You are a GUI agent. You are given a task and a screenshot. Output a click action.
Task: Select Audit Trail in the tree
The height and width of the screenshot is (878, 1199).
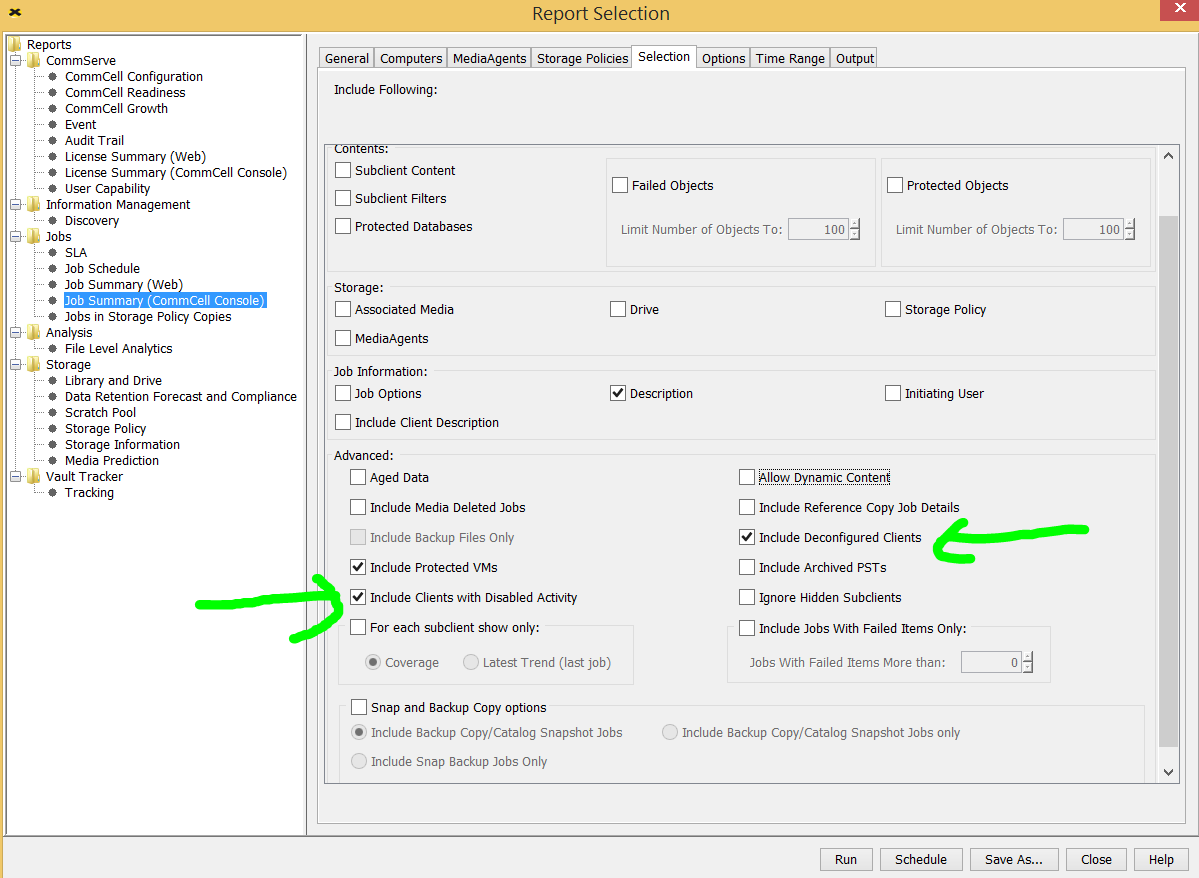point(94,141)
